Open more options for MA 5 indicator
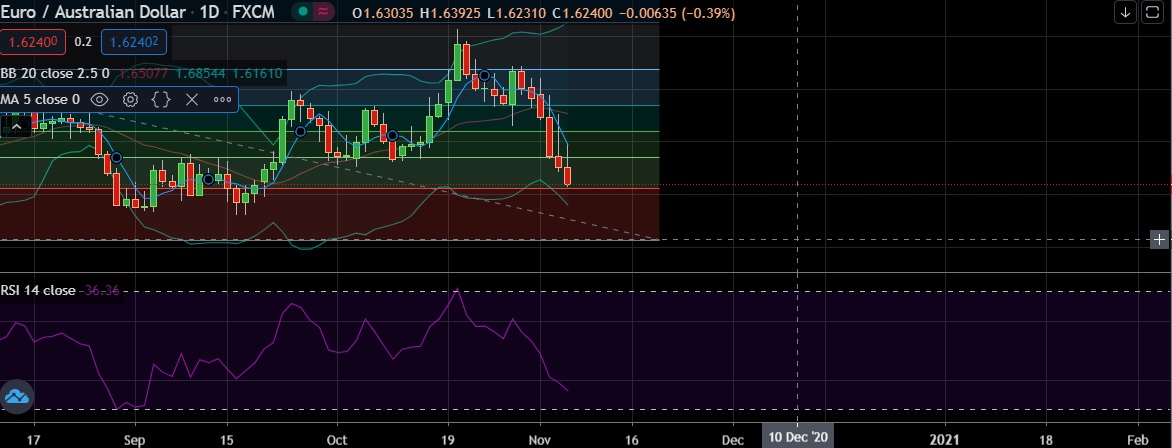This screenshot has width=1172, height=448. [222, 99]
